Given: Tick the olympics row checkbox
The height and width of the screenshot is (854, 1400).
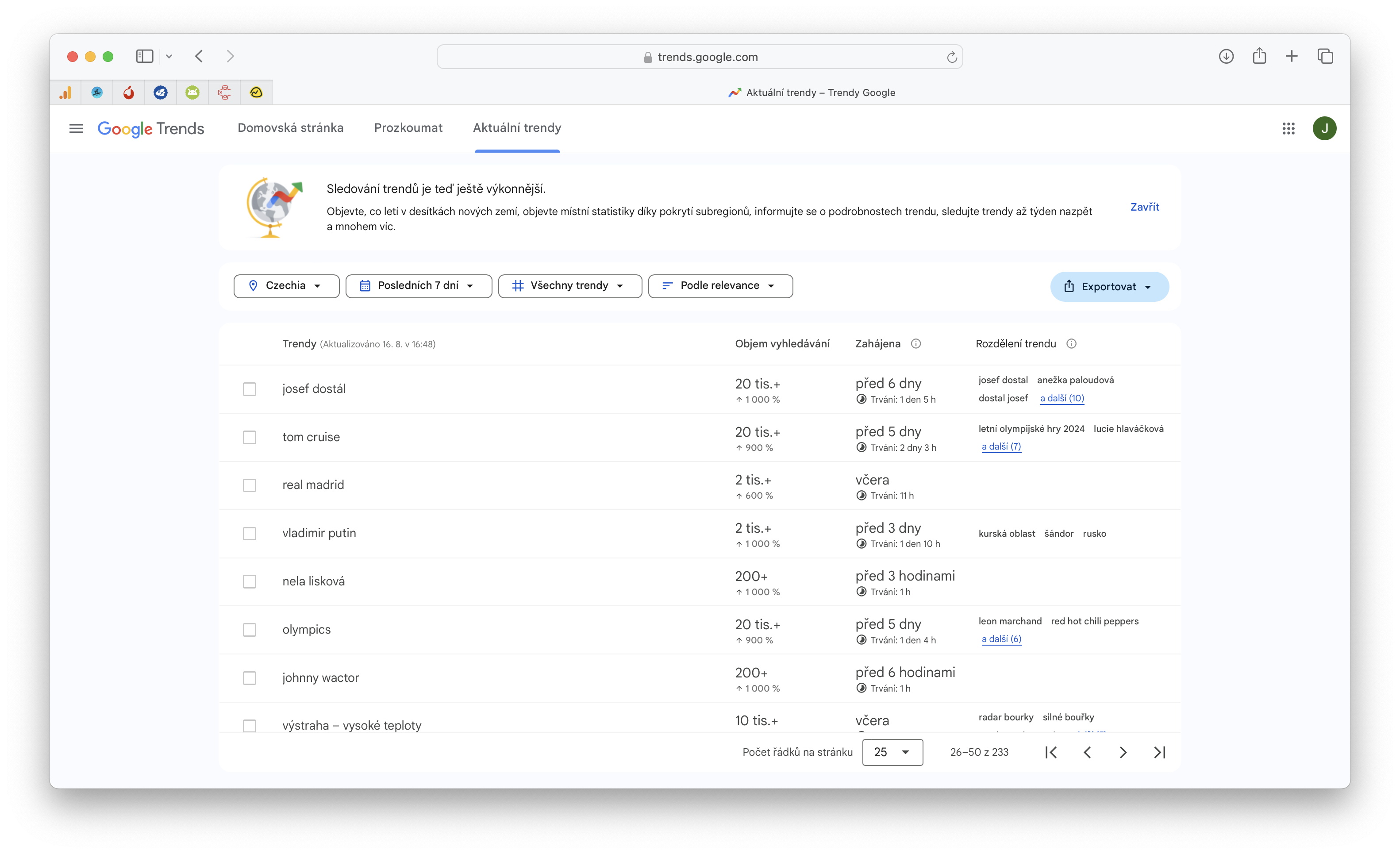Looking at the screenshot, I should (x=250, y=630).
